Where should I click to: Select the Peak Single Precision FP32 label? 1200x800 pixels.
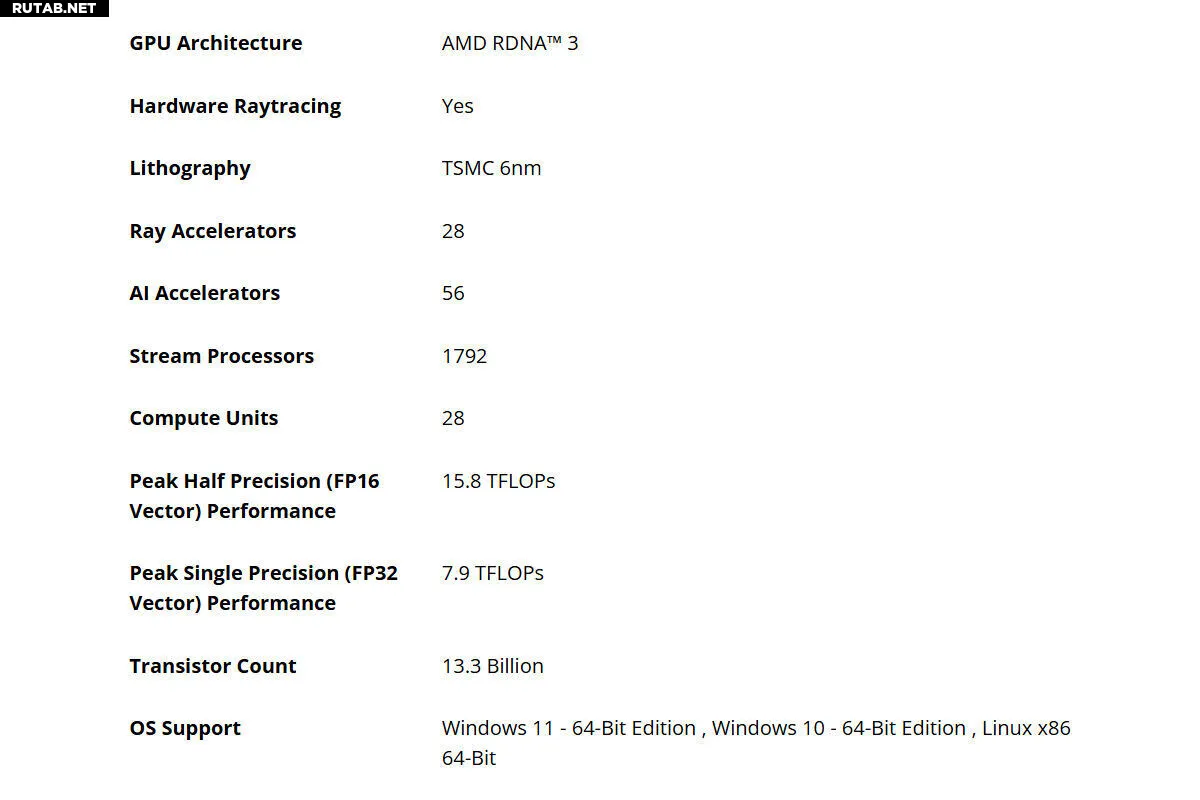click(264, 588)
